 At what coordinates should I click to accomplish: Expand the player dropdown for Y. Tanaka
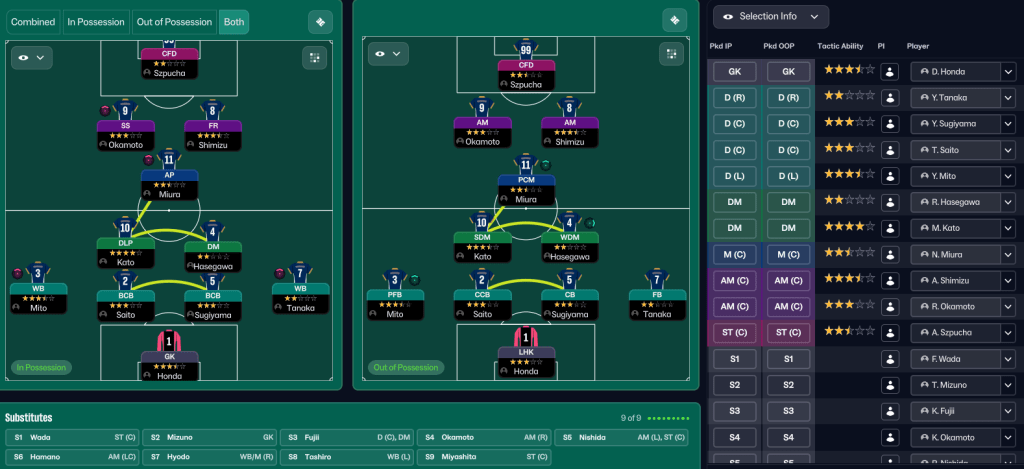pyautogui.click(x=1009, y=97)
